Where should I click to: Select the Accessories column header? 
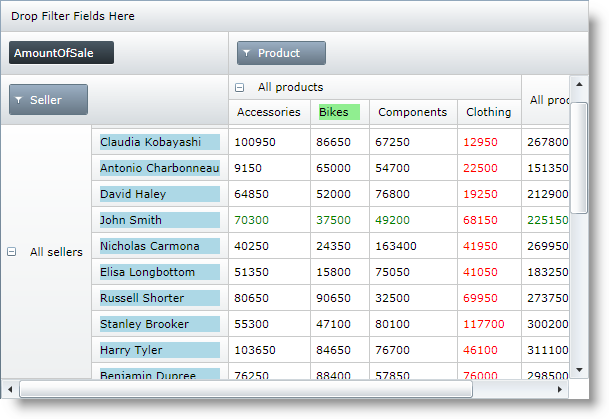point(269,113)
